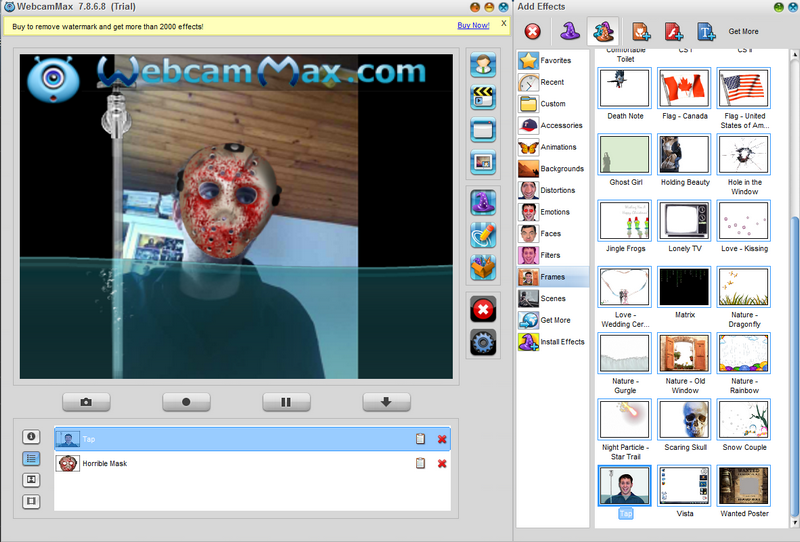
Task: Apply the Vista effect thumbnail
Action: pos(684,486)
